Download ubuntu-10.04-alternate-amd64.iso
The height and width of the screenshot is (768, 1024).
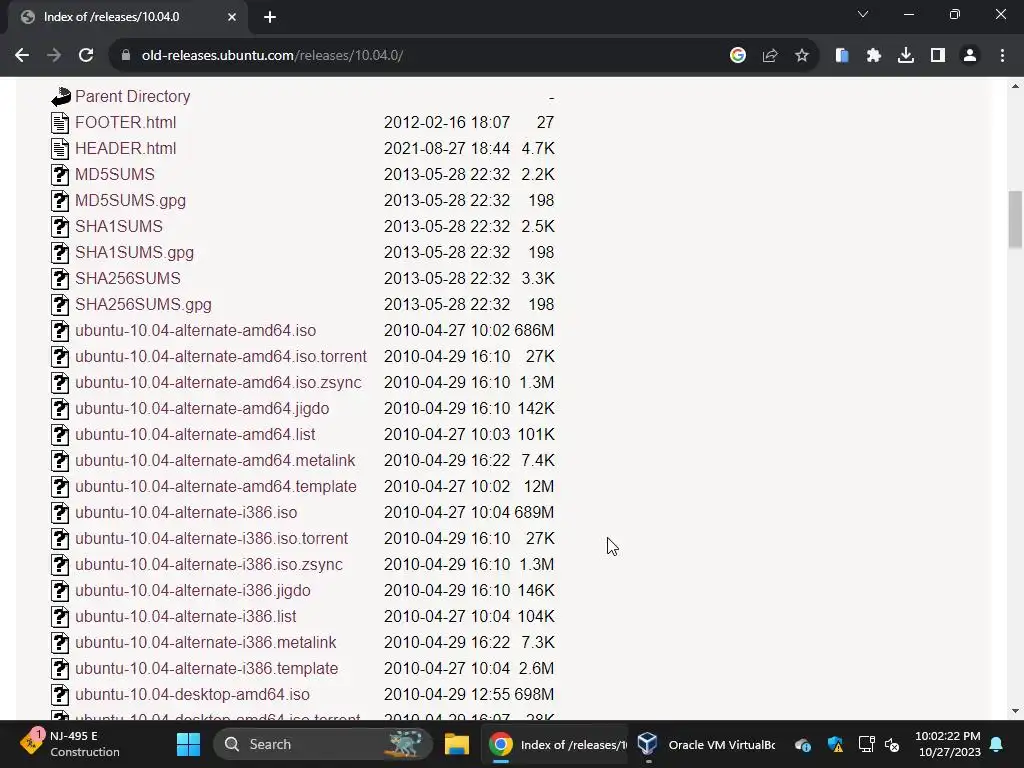195,330
